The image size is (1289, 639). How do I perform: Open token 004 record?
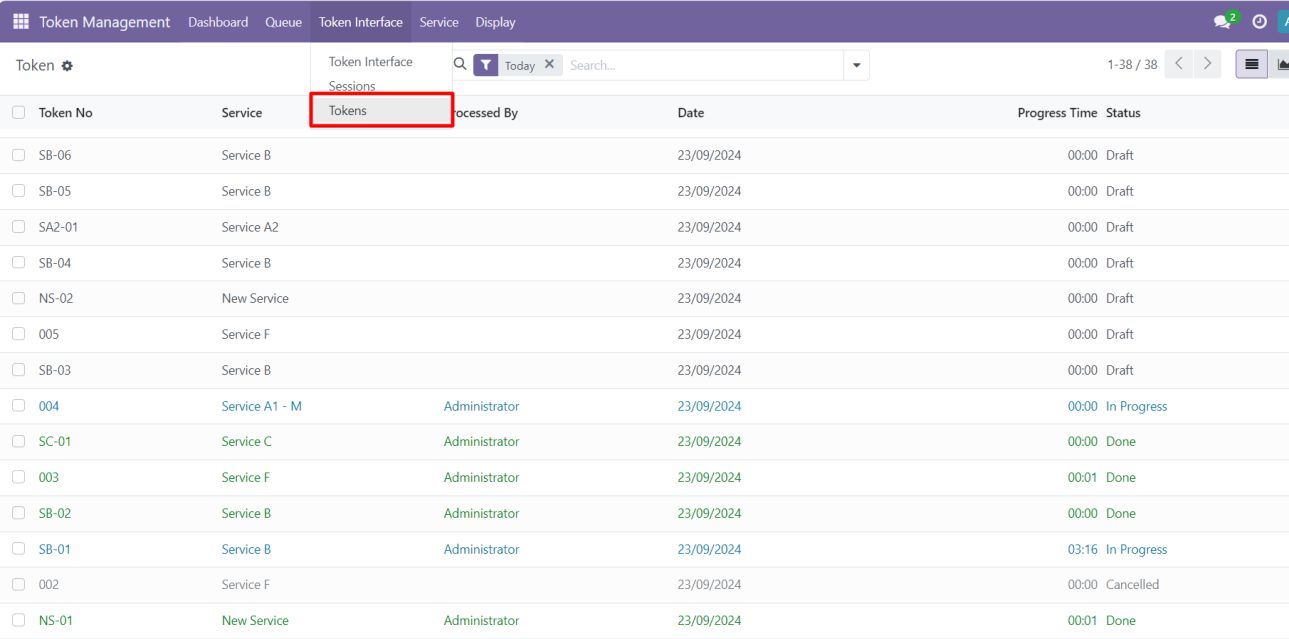[x=49, y=406]
